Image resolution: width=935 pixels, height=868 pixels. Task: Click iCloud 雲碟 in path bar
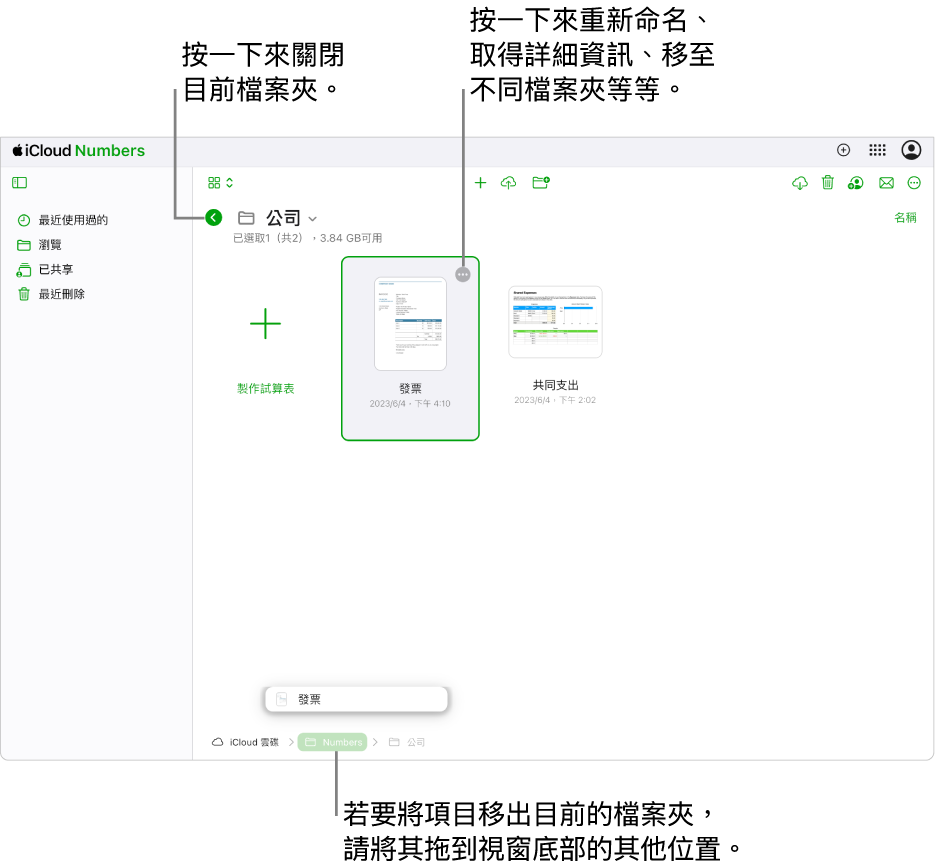246,742
